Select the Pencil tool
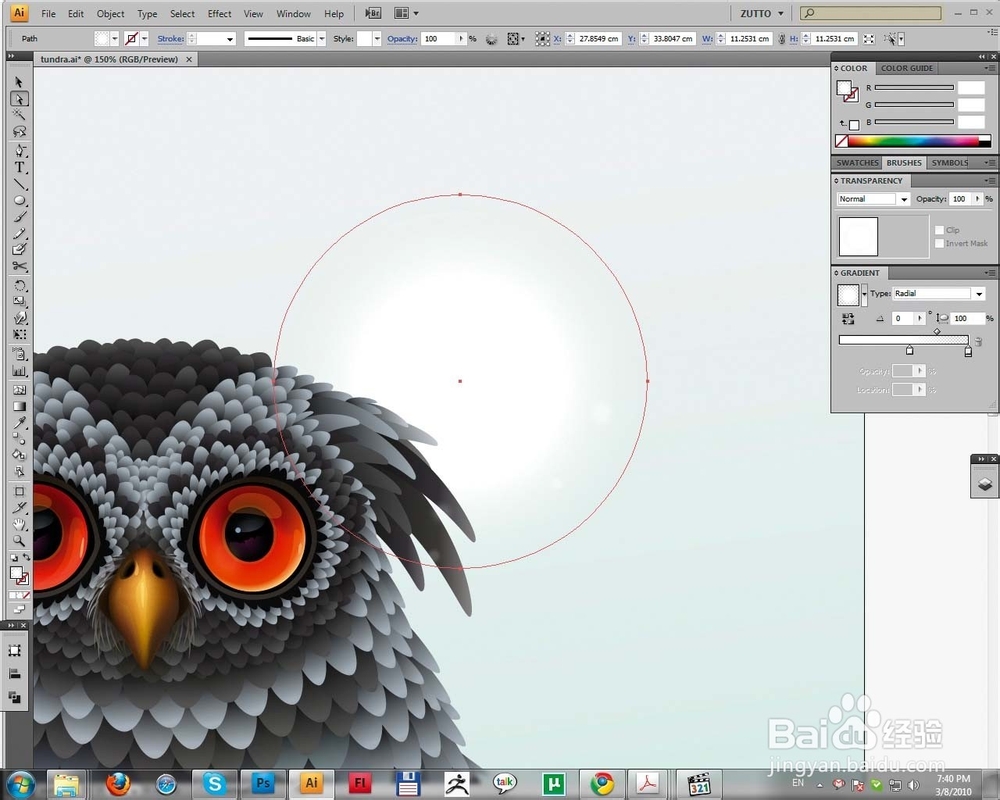Image resolution: width=1000 pixels, height=800 pixels. point(19,233)
